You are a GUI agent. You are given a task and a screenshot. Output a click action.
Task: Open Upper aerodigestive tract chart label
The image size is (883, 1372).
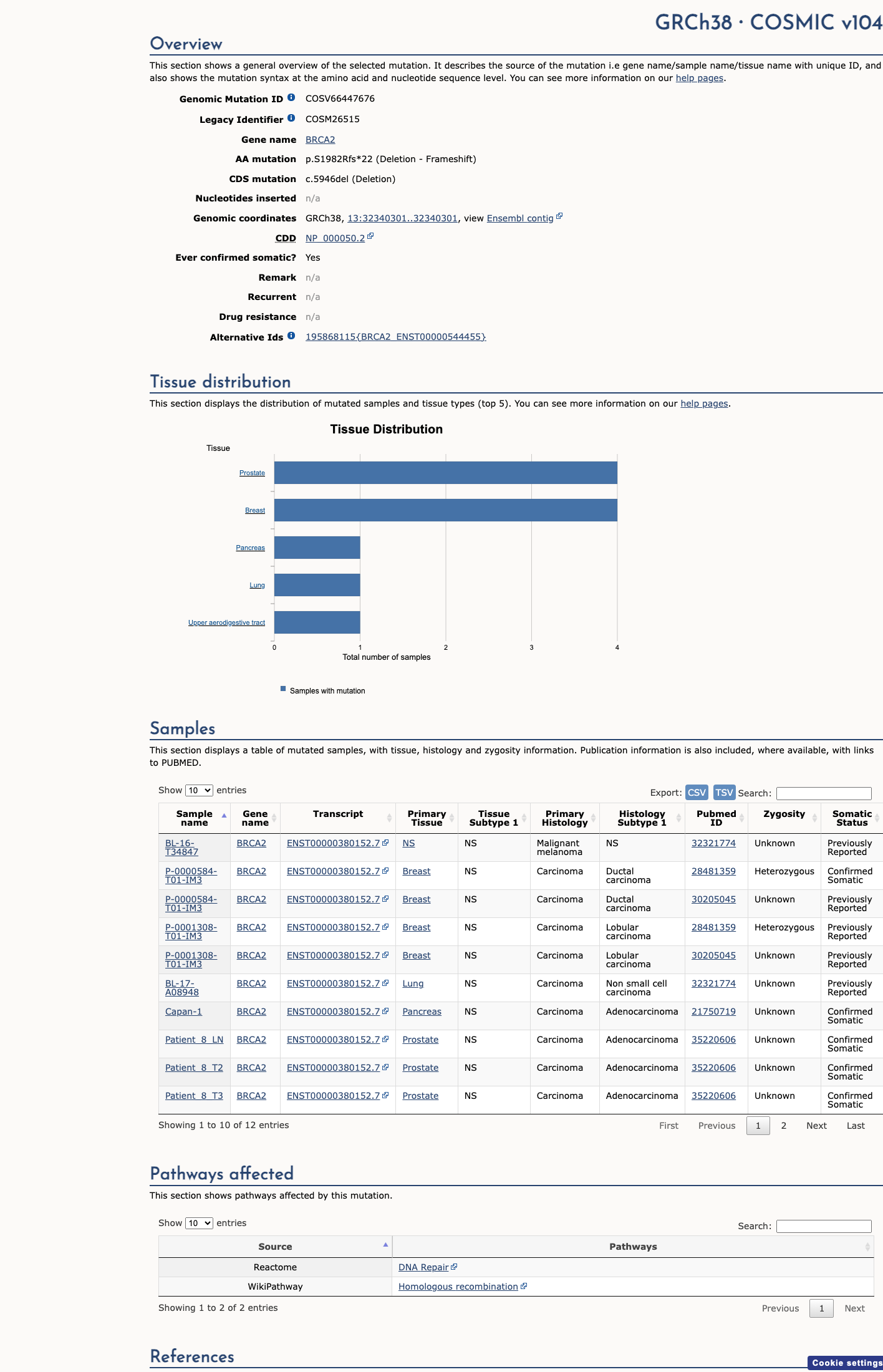point(226,622)
